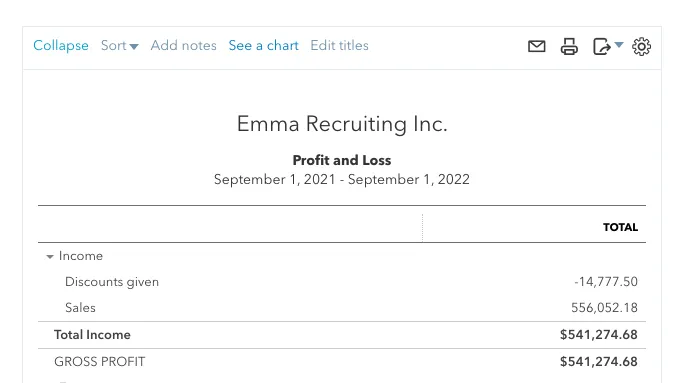Collapse all report rows
683x383 pixels.
coord(61,45)
